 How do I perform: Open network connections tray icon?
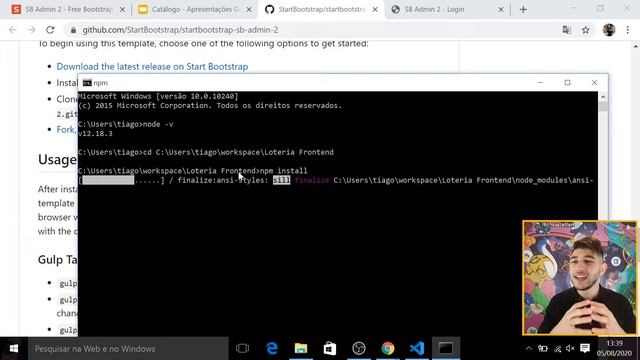pos(557,349)
